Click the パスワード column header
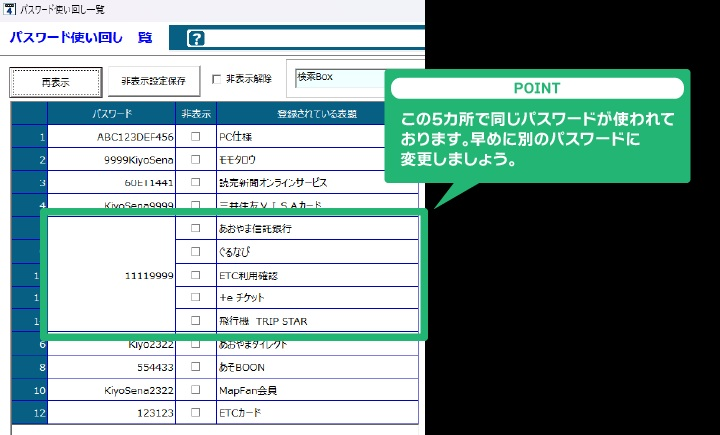This screenshot has height=435, width=720. 112,113
